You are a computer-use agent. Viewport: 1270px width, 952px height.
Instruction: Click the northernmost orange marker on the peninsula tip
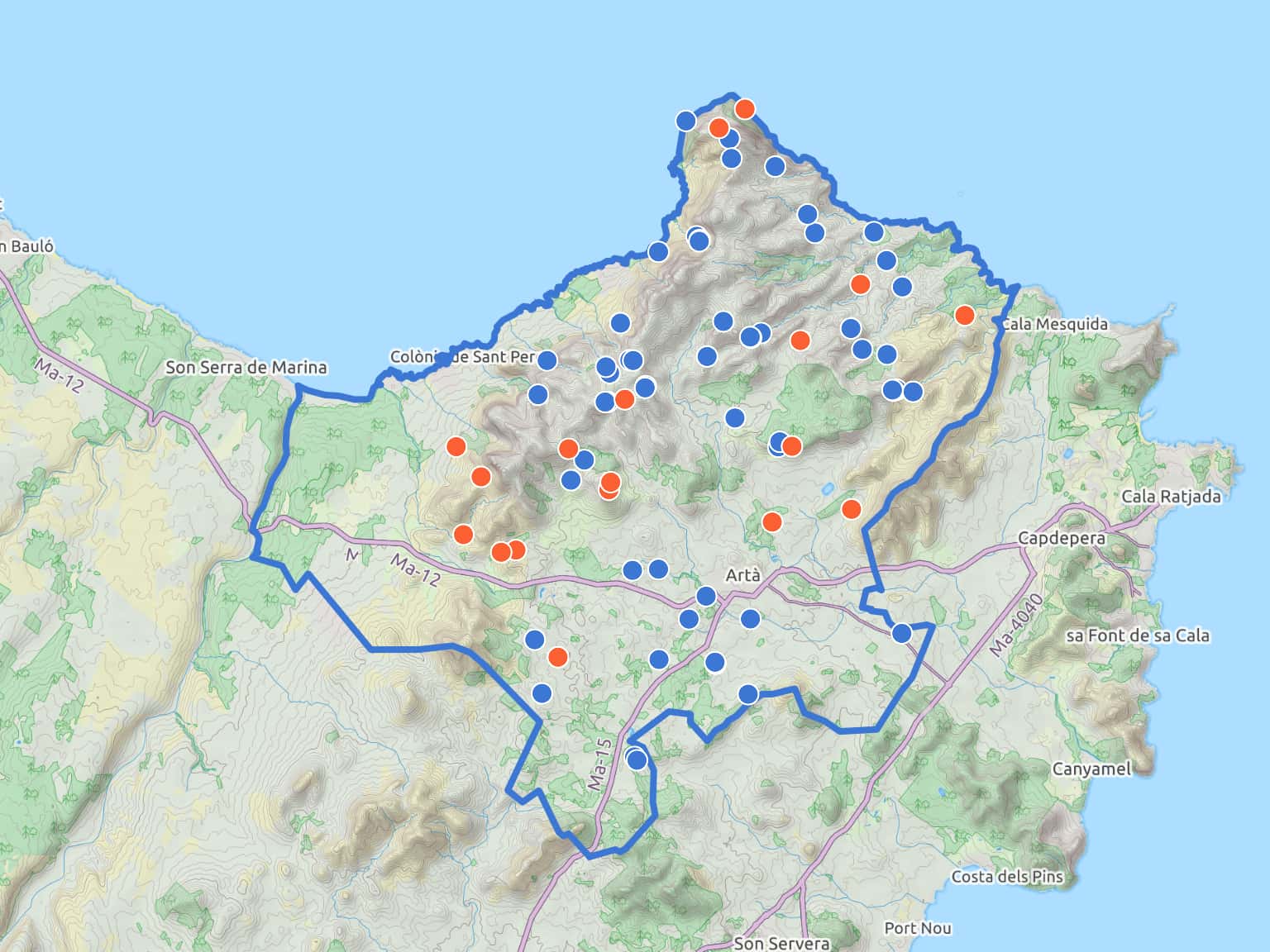745,108
